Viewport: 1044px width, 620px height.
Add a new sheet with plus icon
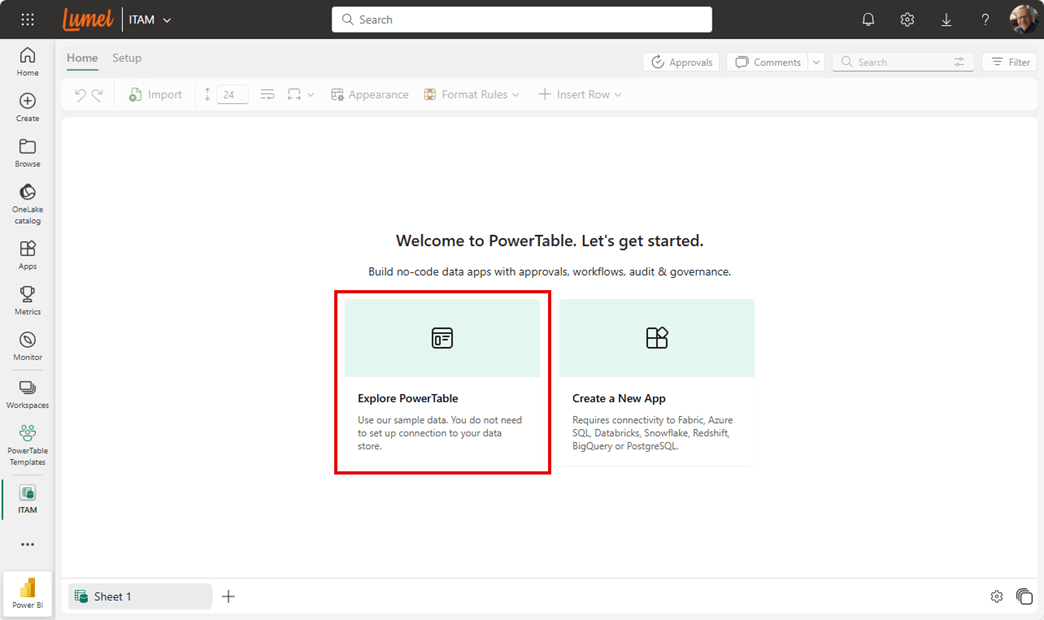(x=228, y=596)
